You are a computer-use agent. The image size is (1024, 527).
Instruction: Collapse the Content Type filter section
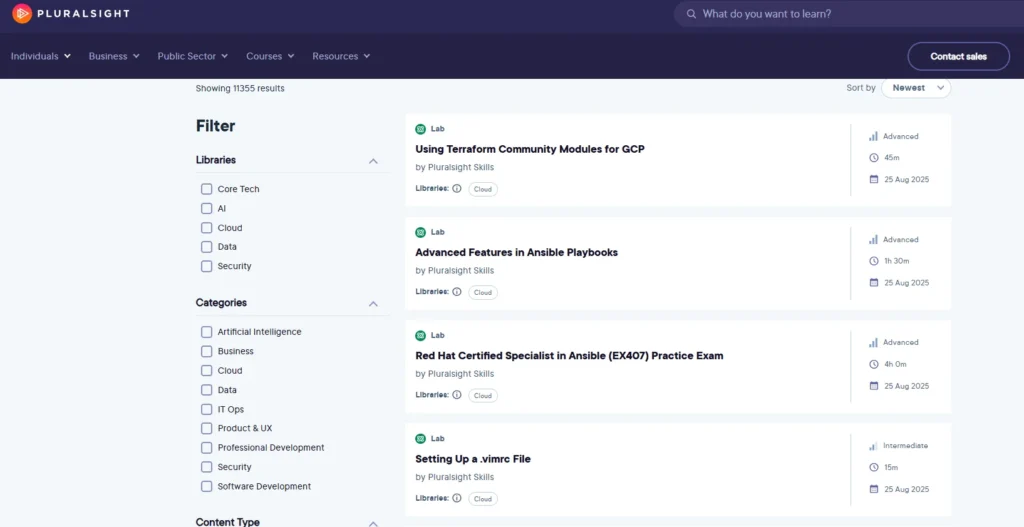click(373, 523)
